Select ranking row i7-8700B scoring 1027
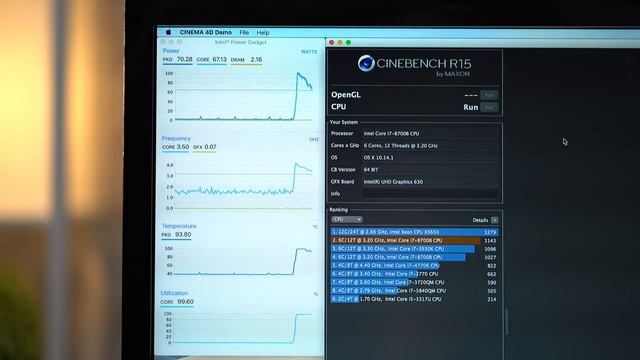 click(414, 257)
